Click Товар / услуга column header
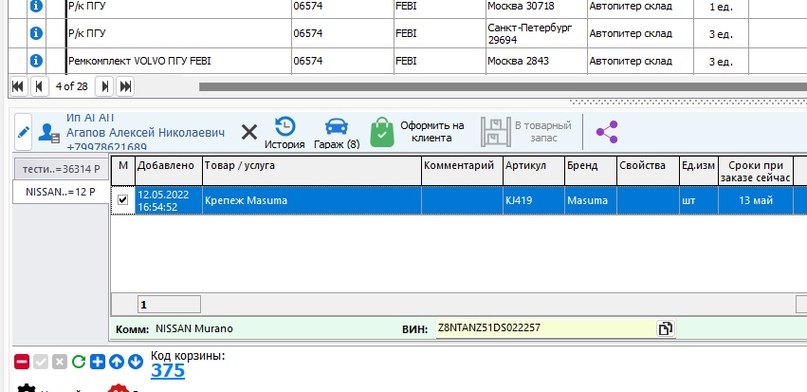The image size is (807, 392). (312, 171)
